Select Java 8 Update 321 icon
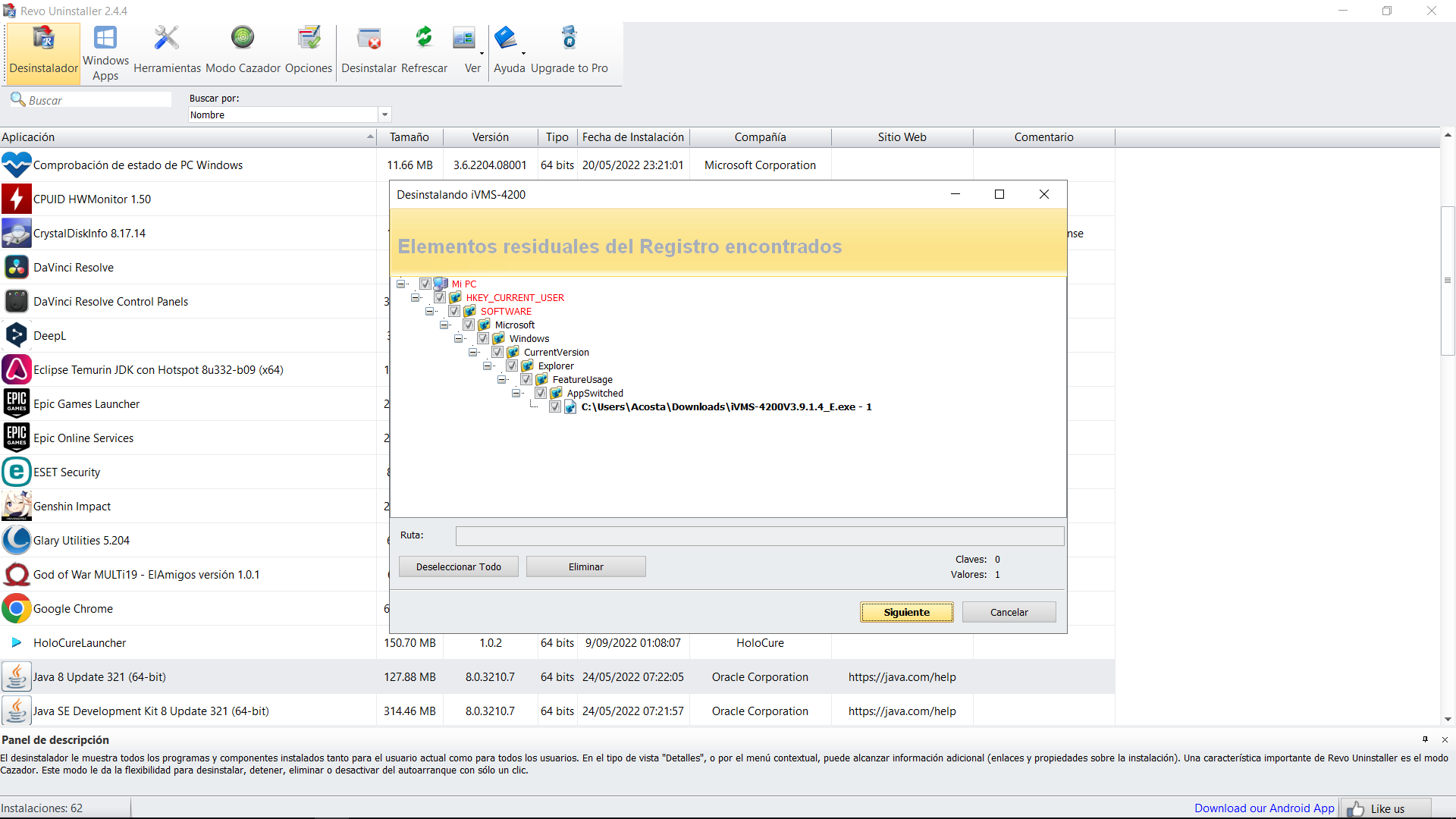The width and height of the screenshot is (1456, 819). (x=16, y=676)
